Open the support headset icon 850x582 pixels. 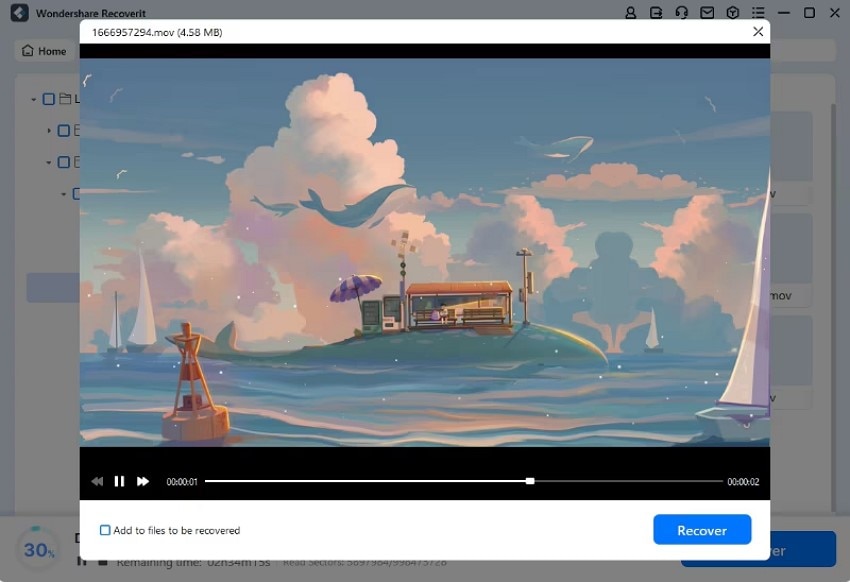681,12
